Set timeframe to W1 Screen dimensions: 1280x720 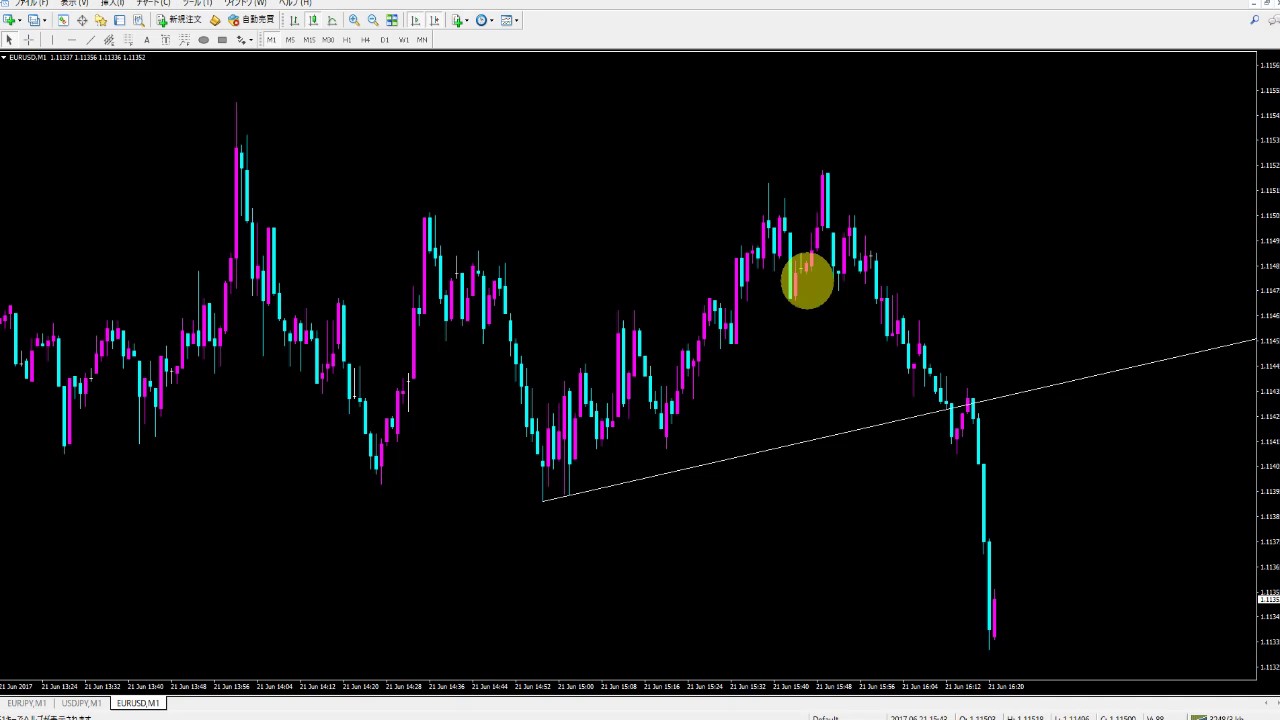point(404,40)
